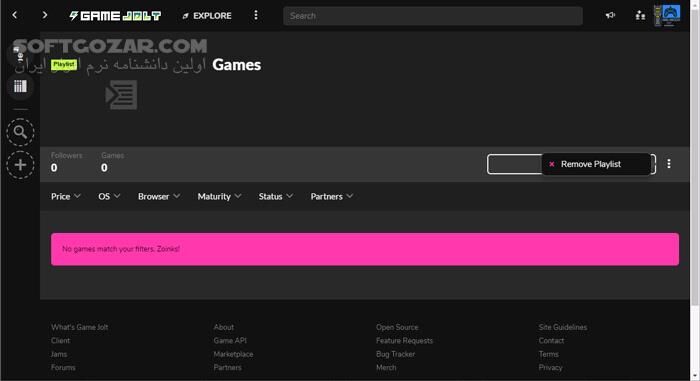Click the sidebar search communities icon
Screen dimensions: 700x381
pyautogui.click(x=20, y=132)
